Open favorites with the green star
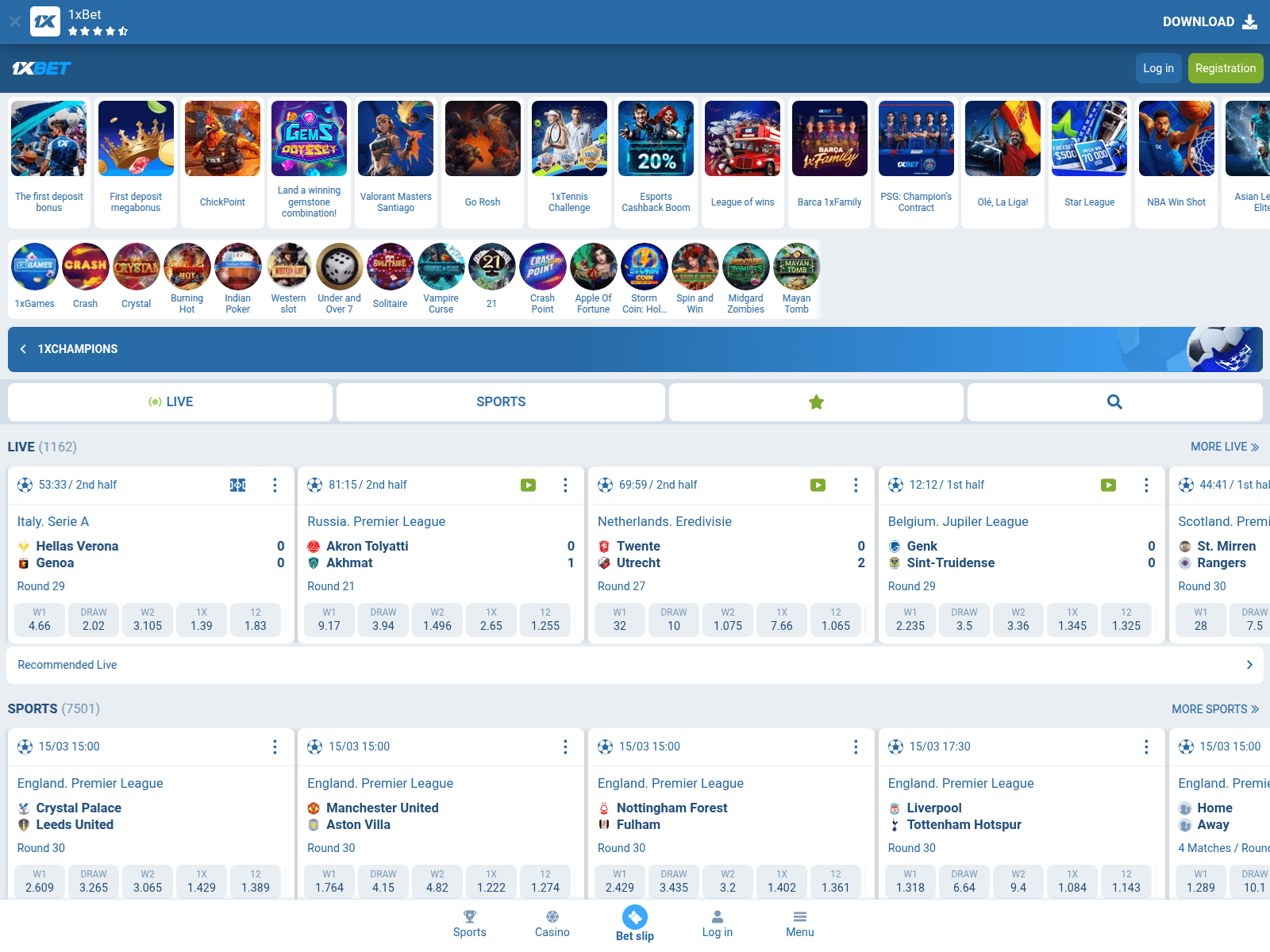1270x952 pixels. [816, 402]
